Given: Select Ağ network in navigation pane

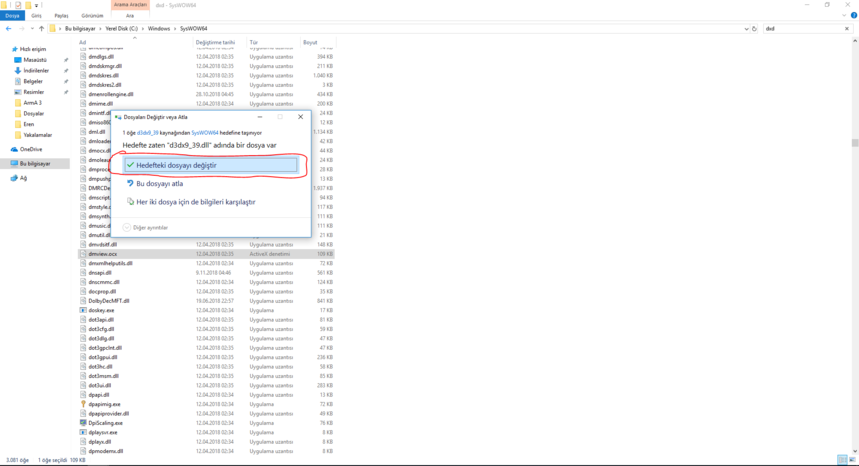Looking at the screenshot, I should click(23, 178).
